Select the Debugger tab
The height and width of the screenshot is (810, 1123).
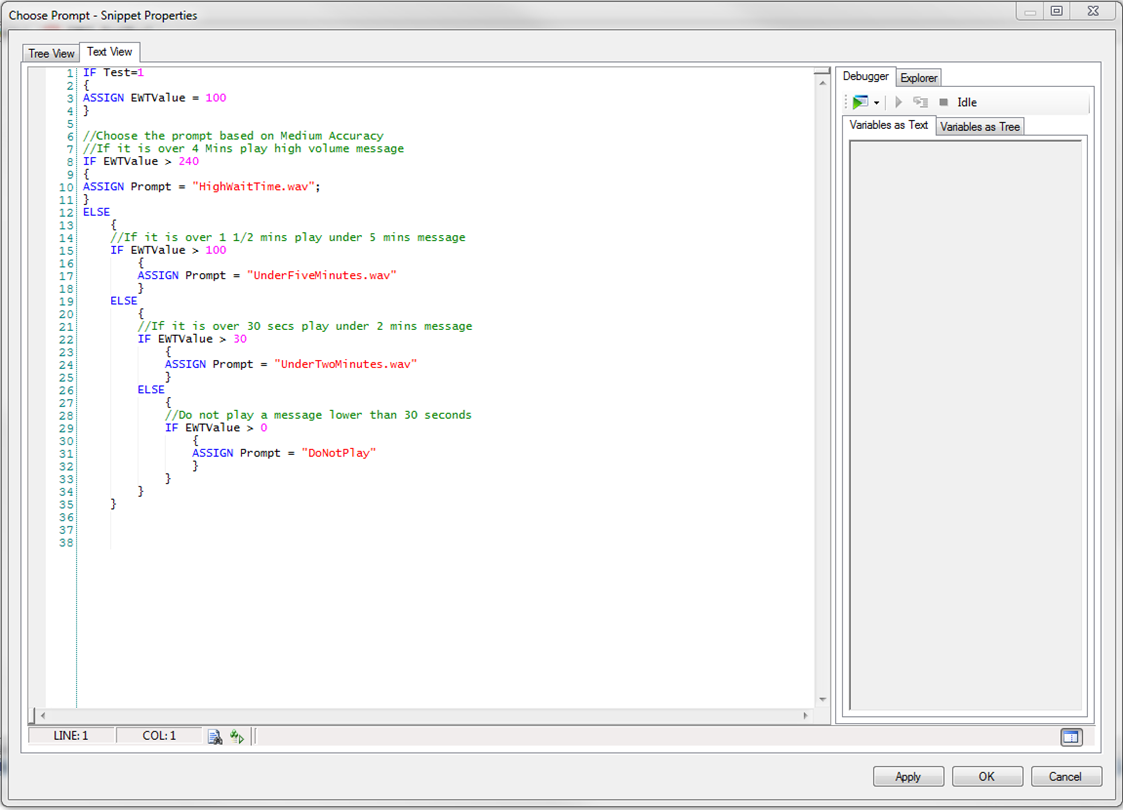pyautogui.click(x=865, y=77)
